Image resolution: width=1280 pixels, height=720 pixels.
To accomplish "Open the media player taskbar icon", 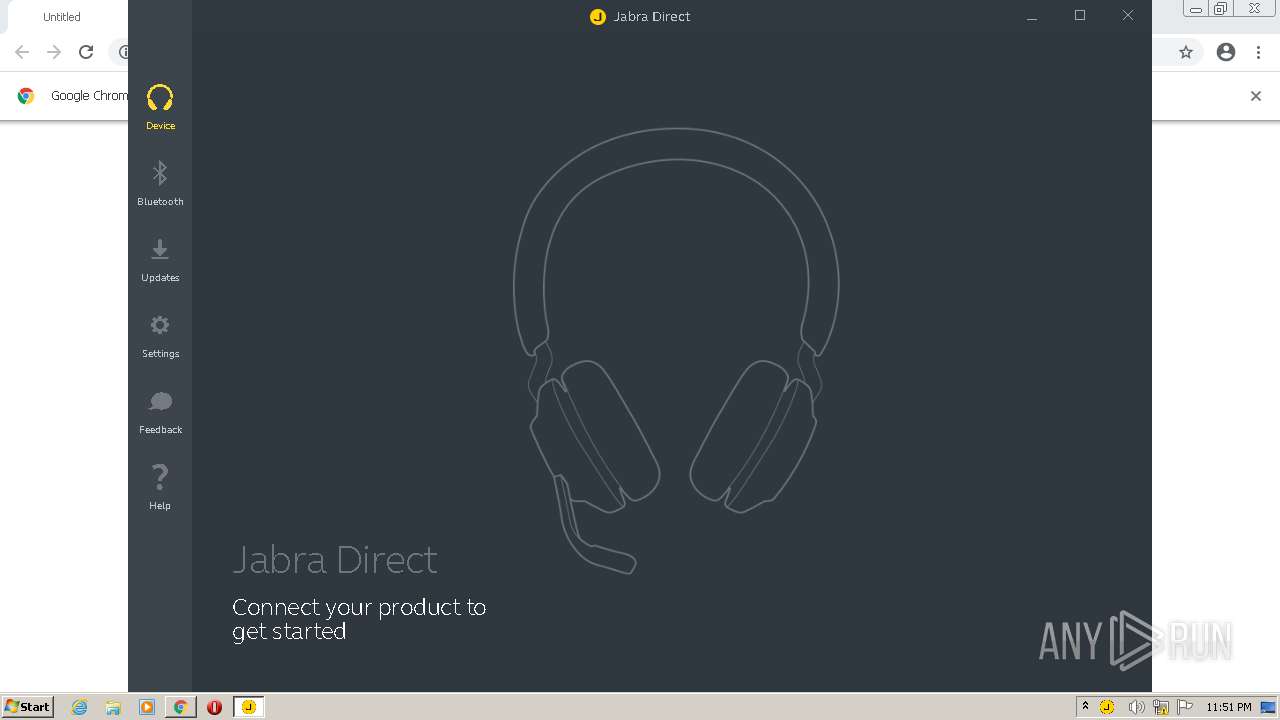I will pos(147,707).
